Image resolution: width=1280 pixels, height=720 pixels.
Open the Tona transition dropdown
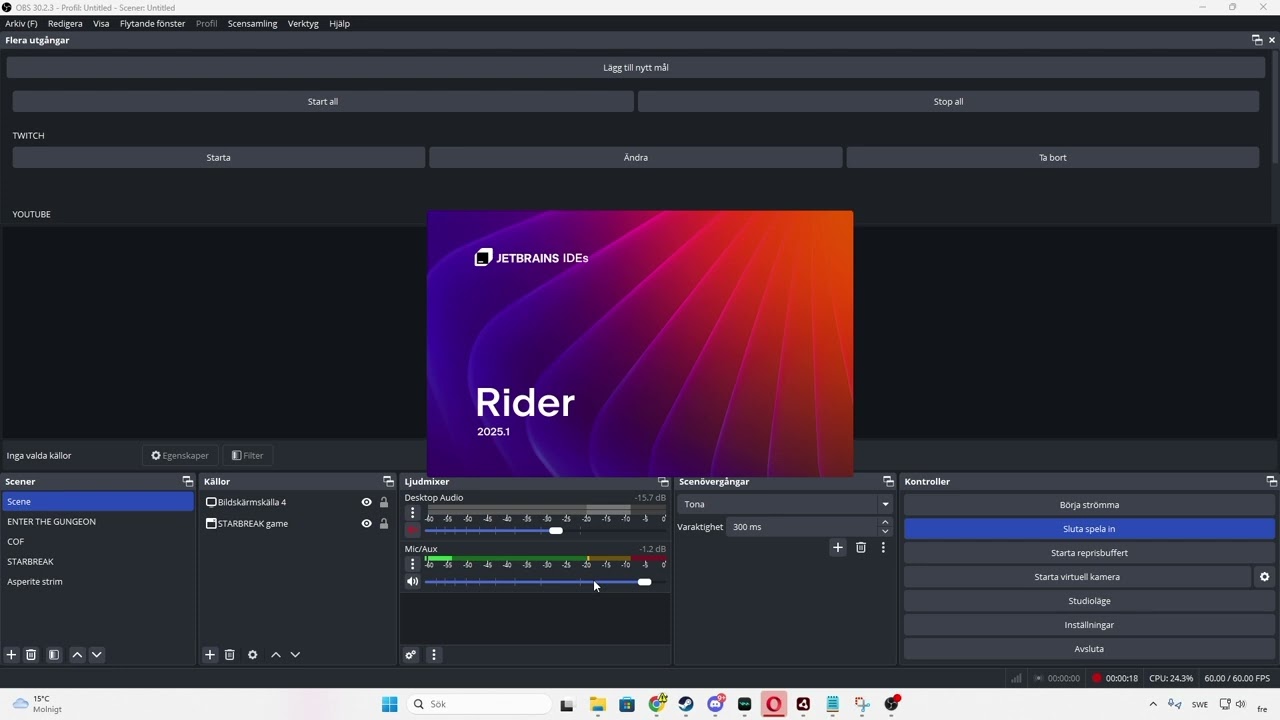click(x=784, y=504)
